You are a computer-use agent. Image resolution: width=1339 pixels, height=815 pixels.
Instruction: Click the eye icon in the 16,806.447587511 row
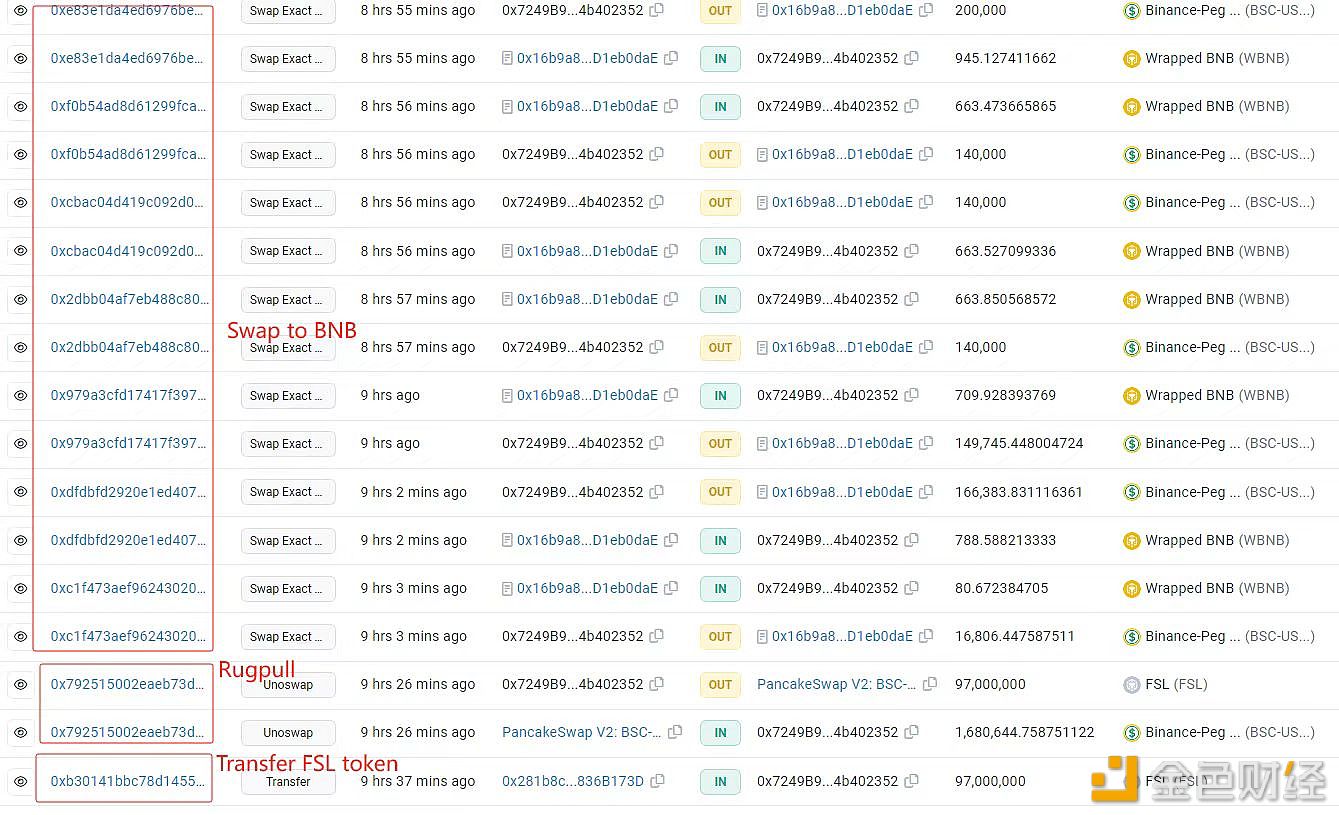[20, 637]
